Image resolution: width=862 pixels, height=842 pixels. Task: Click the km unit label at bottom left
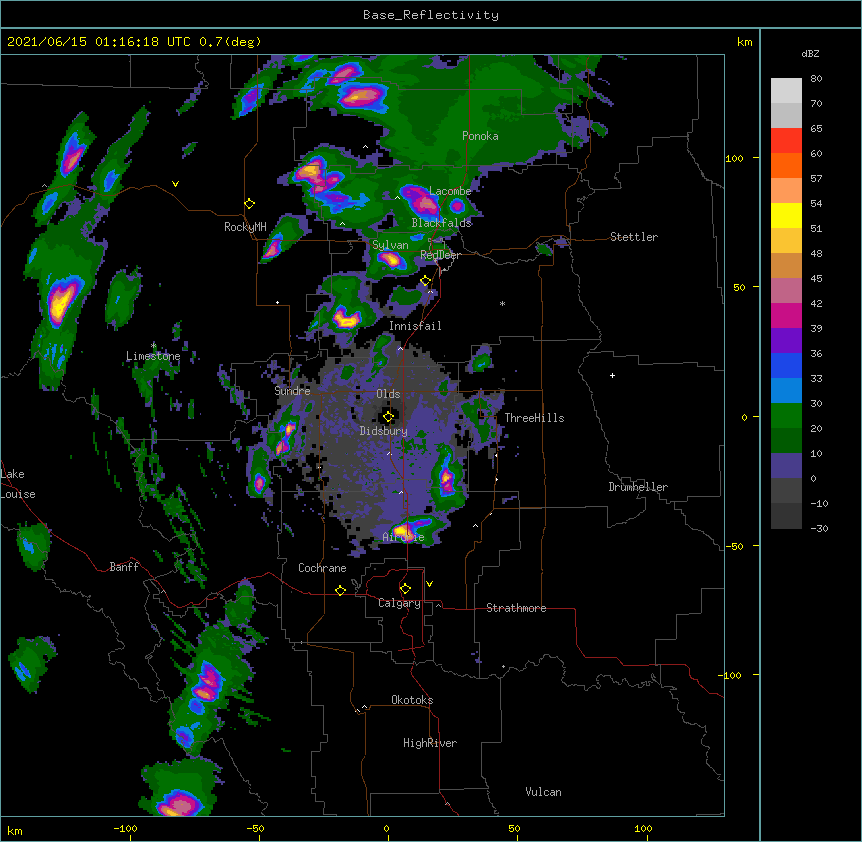tap(15, 831)
